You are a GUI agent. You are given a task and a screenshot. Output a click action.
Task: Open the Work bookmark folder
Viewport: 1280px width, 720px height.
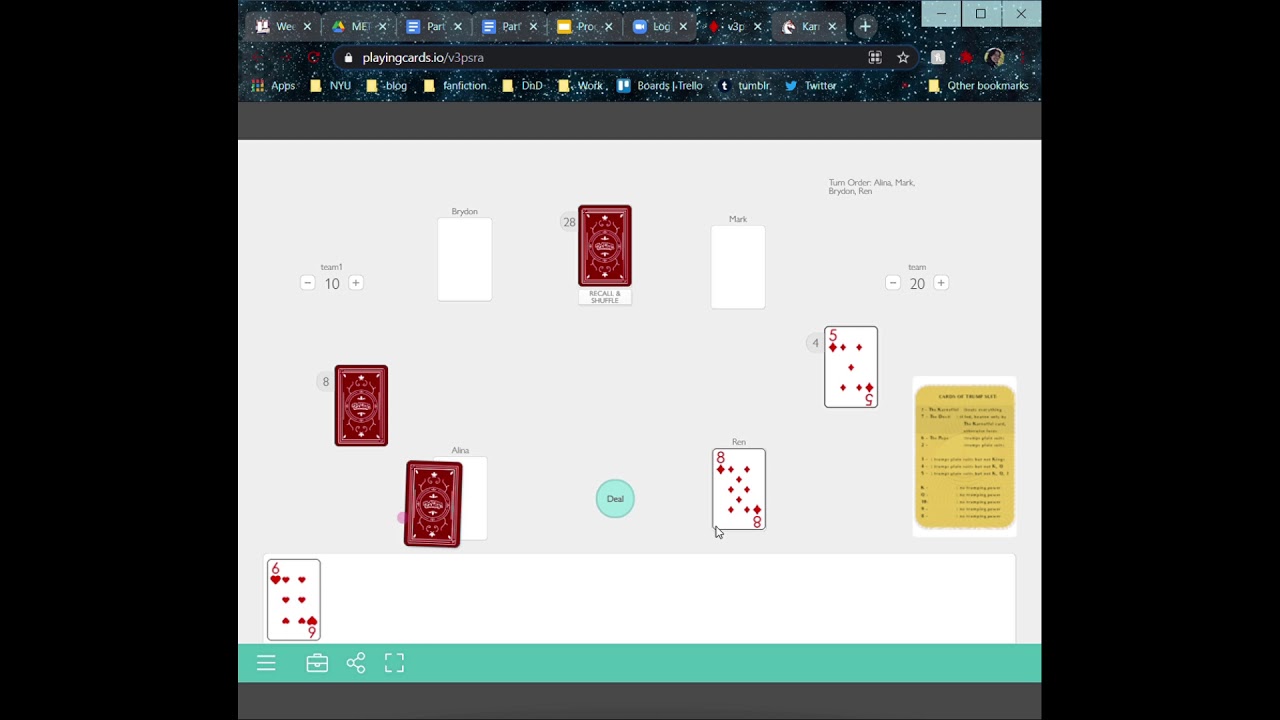(580, 86)
